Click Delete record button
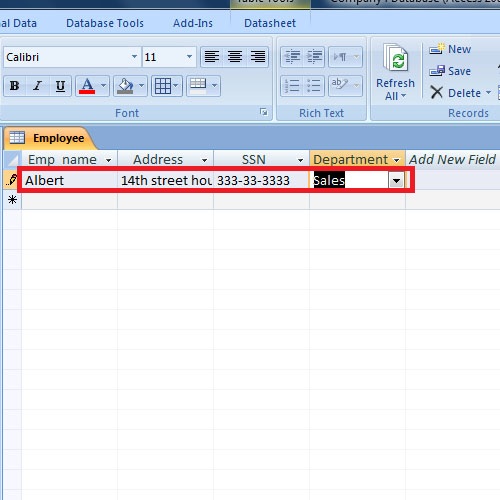The height and width of the screenshot is (500, 500). tap(455, 93)
